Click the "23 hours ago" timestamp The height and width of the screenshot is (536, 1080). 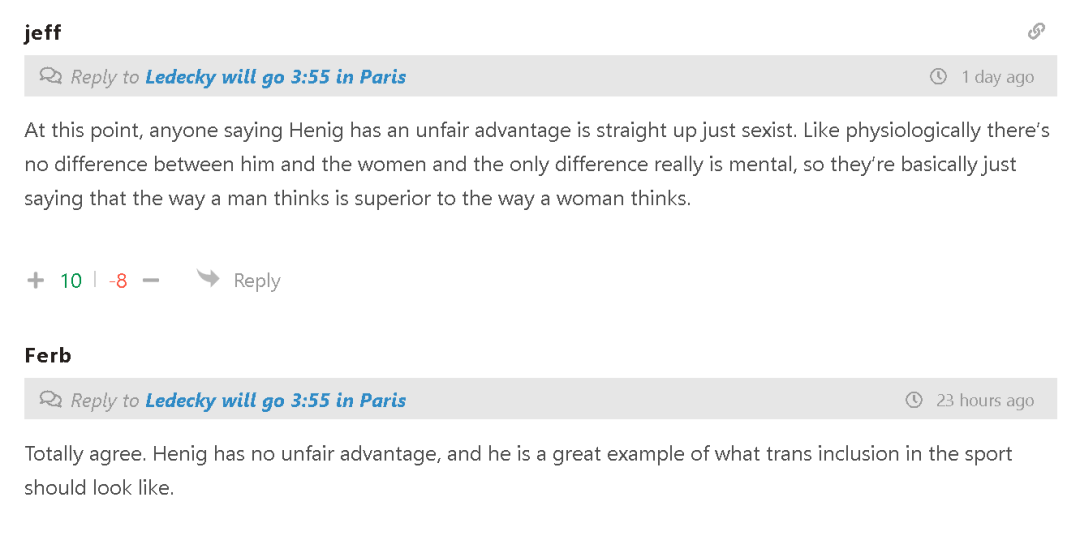point(984,400)
